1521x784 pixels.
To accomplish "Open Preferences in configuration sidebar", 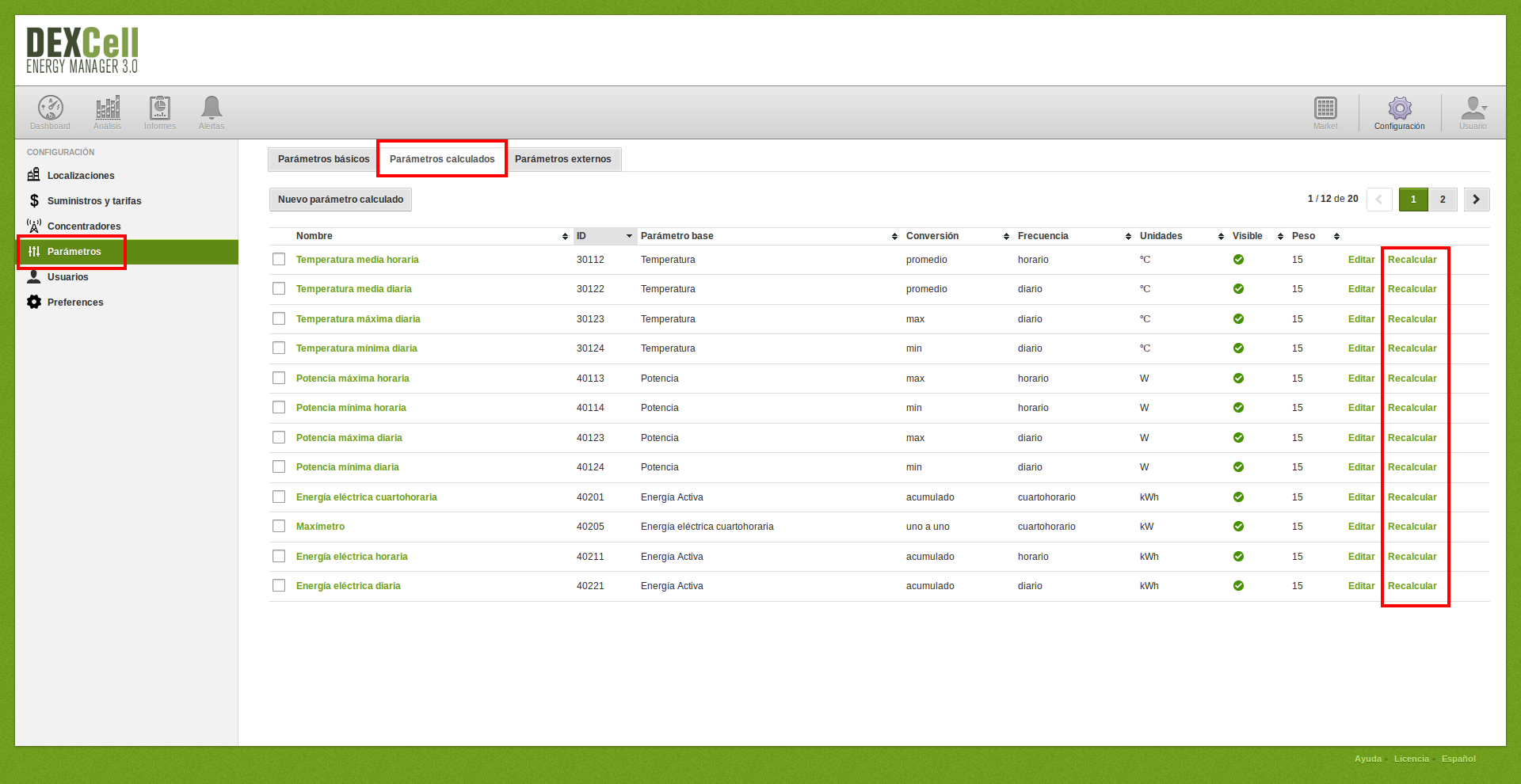I will [x=75, y=303].
